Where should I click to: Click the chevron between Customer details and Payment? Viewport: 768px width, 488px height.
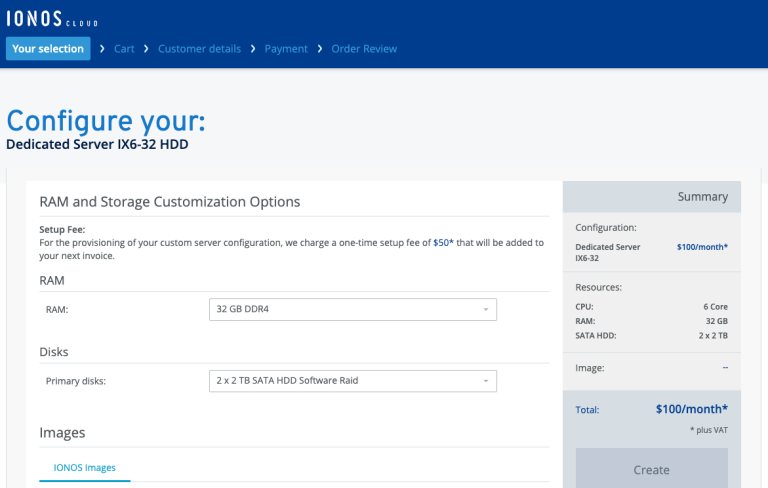click(x=252, y=49)
